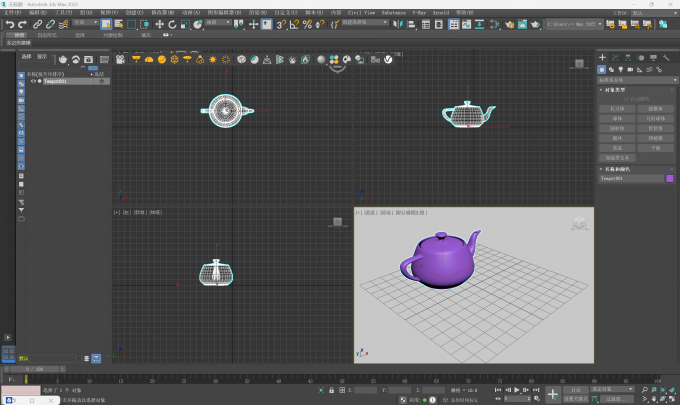Open the Civil View menu

point(360,13)
